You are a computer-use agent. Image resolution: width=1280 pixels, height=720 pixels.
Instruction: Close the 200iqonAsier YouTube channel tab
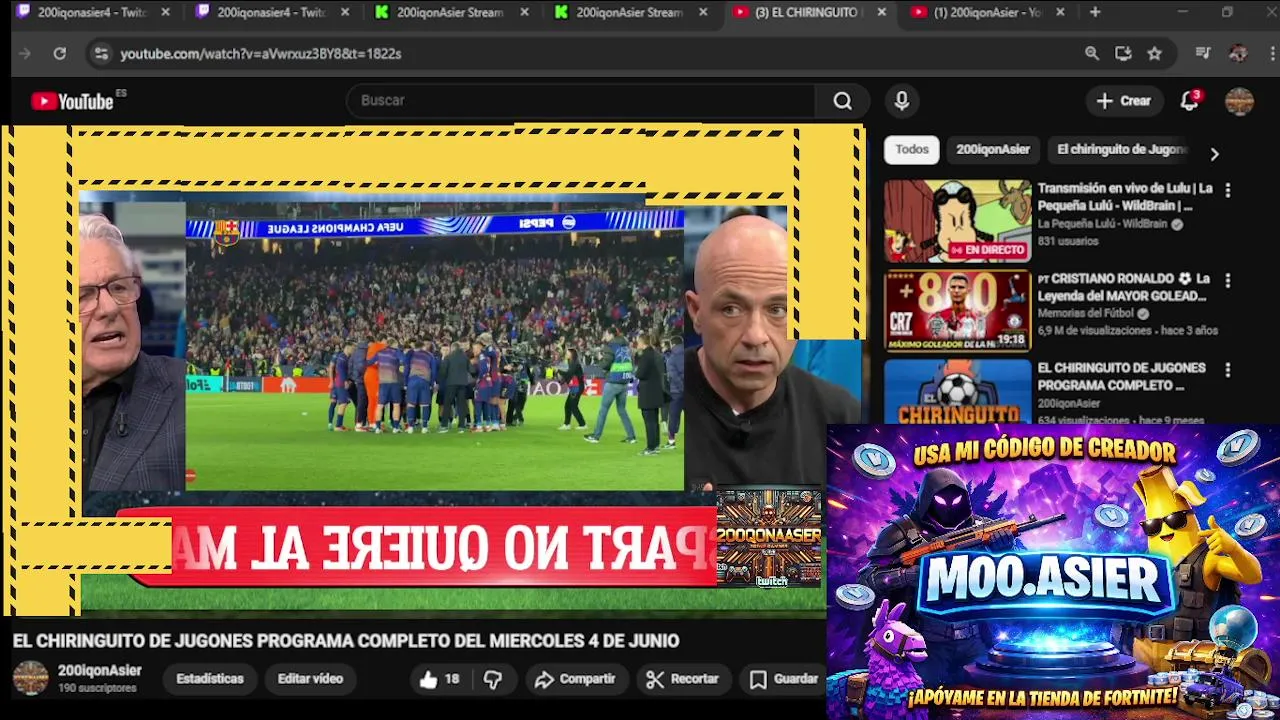tap(1060, 12)
